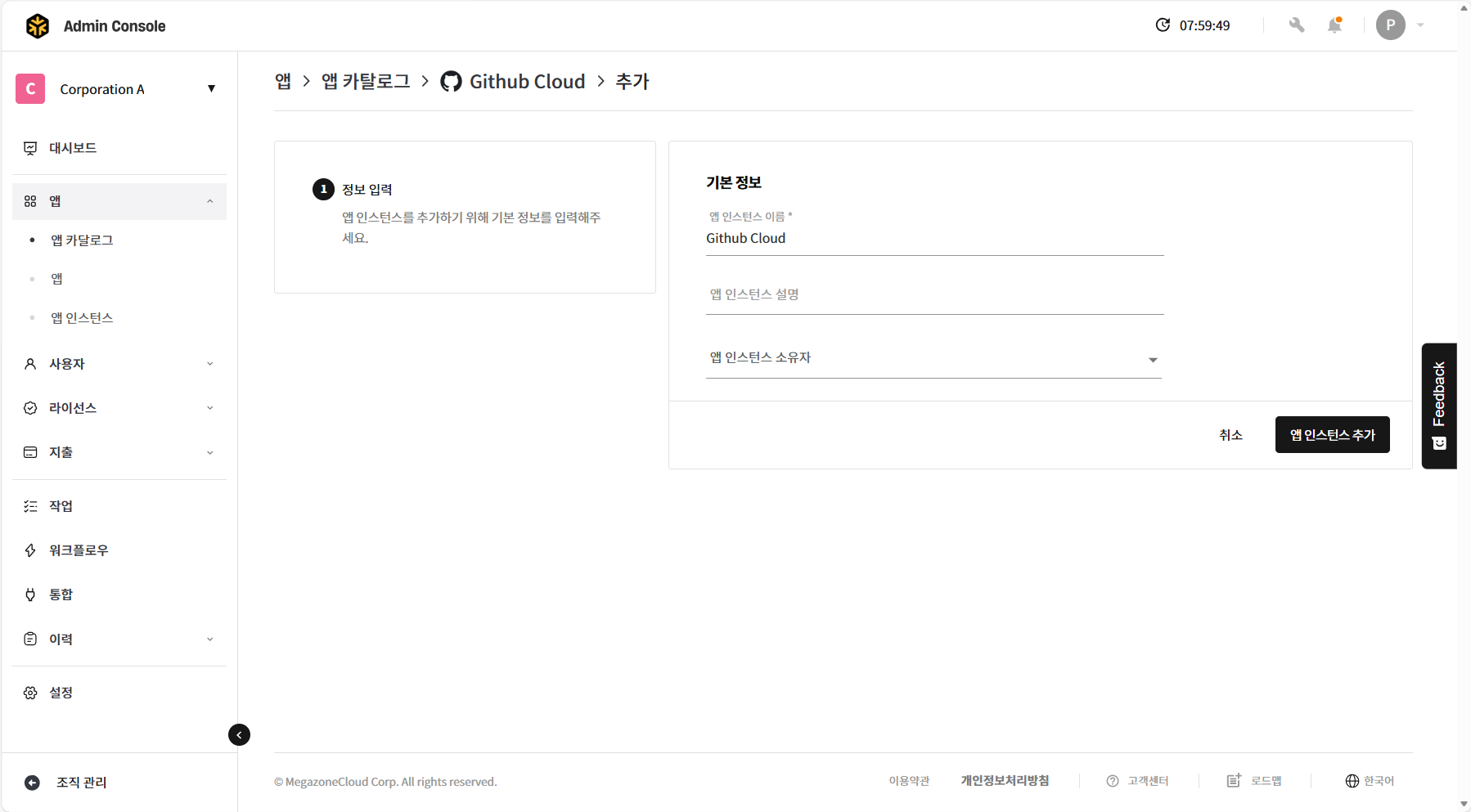Select 앱 인스턴스 in the sidebar submenu
Image resolution: width=1471 pixels, height=812 pixels.
coord(82,318)
